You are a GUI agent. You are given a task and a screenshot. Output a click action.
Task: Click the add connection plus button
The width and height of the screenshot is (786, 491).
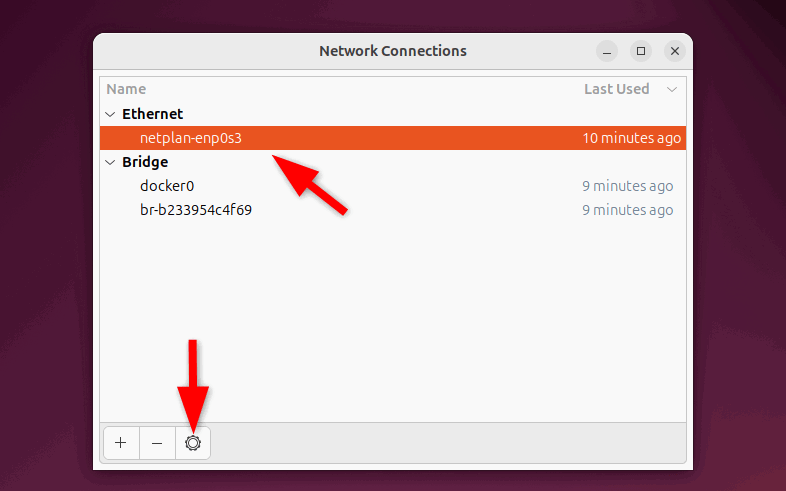(x=121, y=443)
